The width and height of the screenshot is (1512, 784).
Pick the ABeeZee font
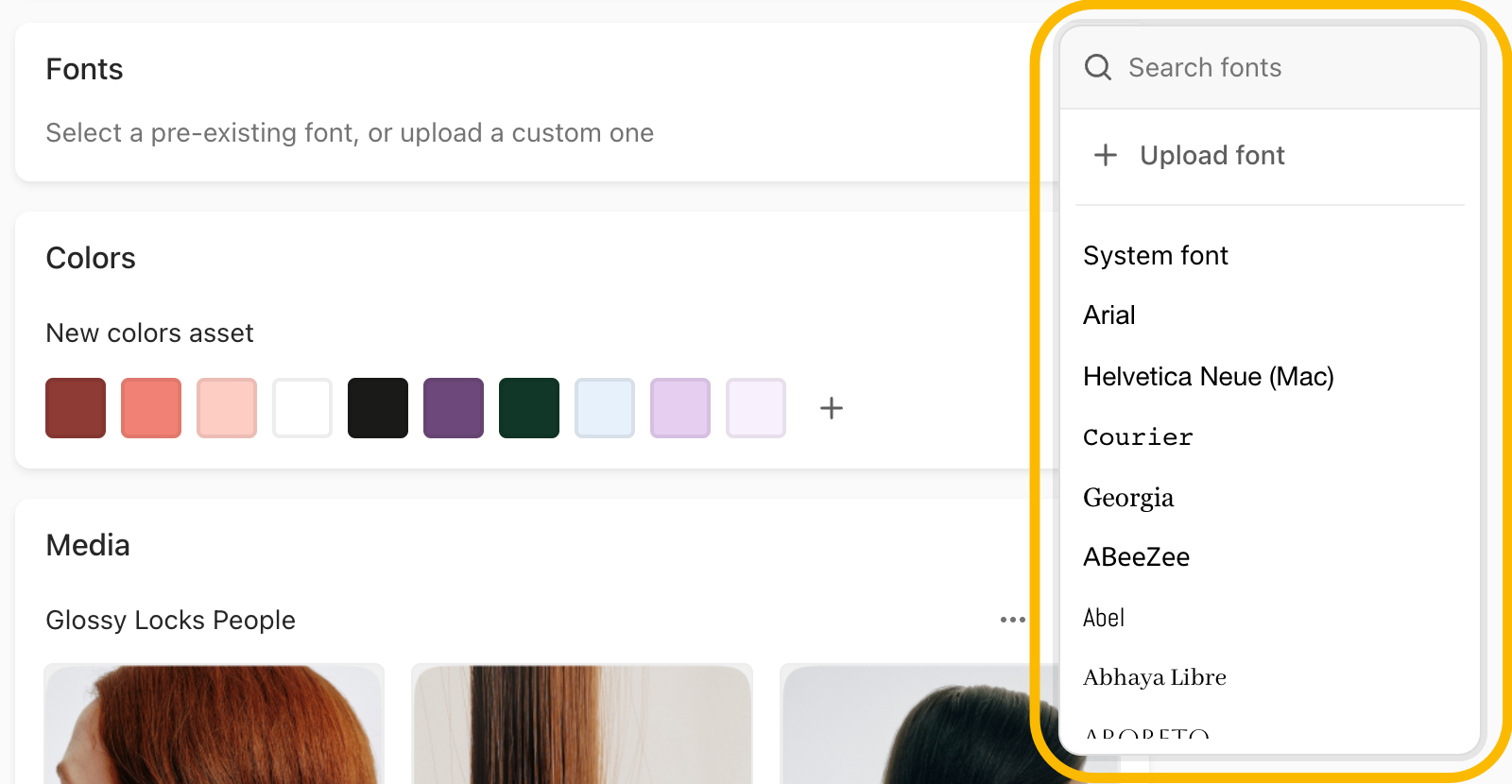point(1136,556)
